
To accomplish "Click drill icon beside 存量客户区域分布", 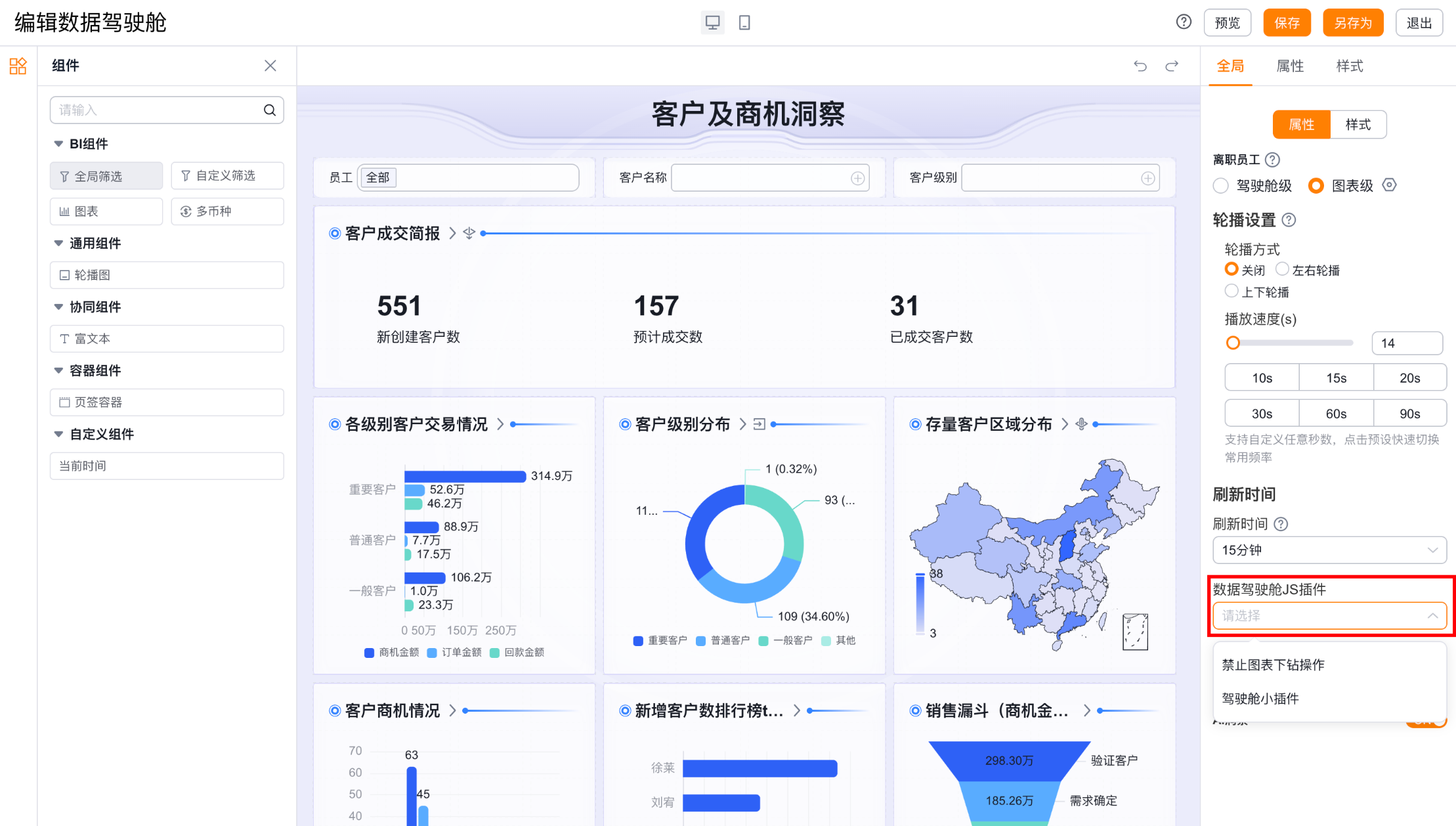I will (1082, 424).
